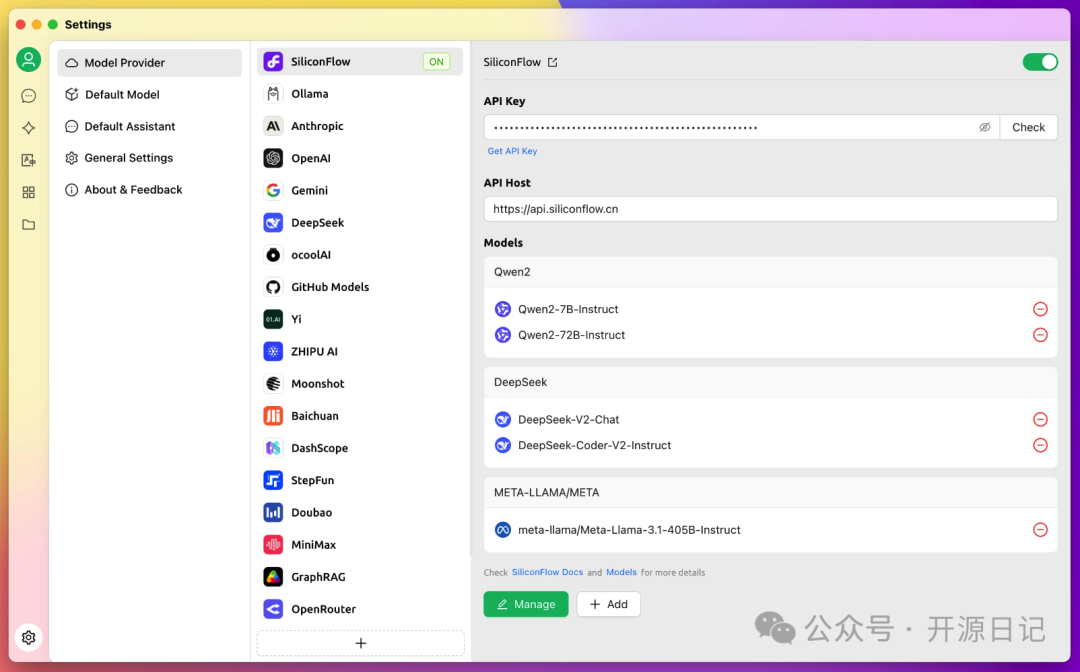Click the Gemini provider icon
1080x672 pixels.
273,190
